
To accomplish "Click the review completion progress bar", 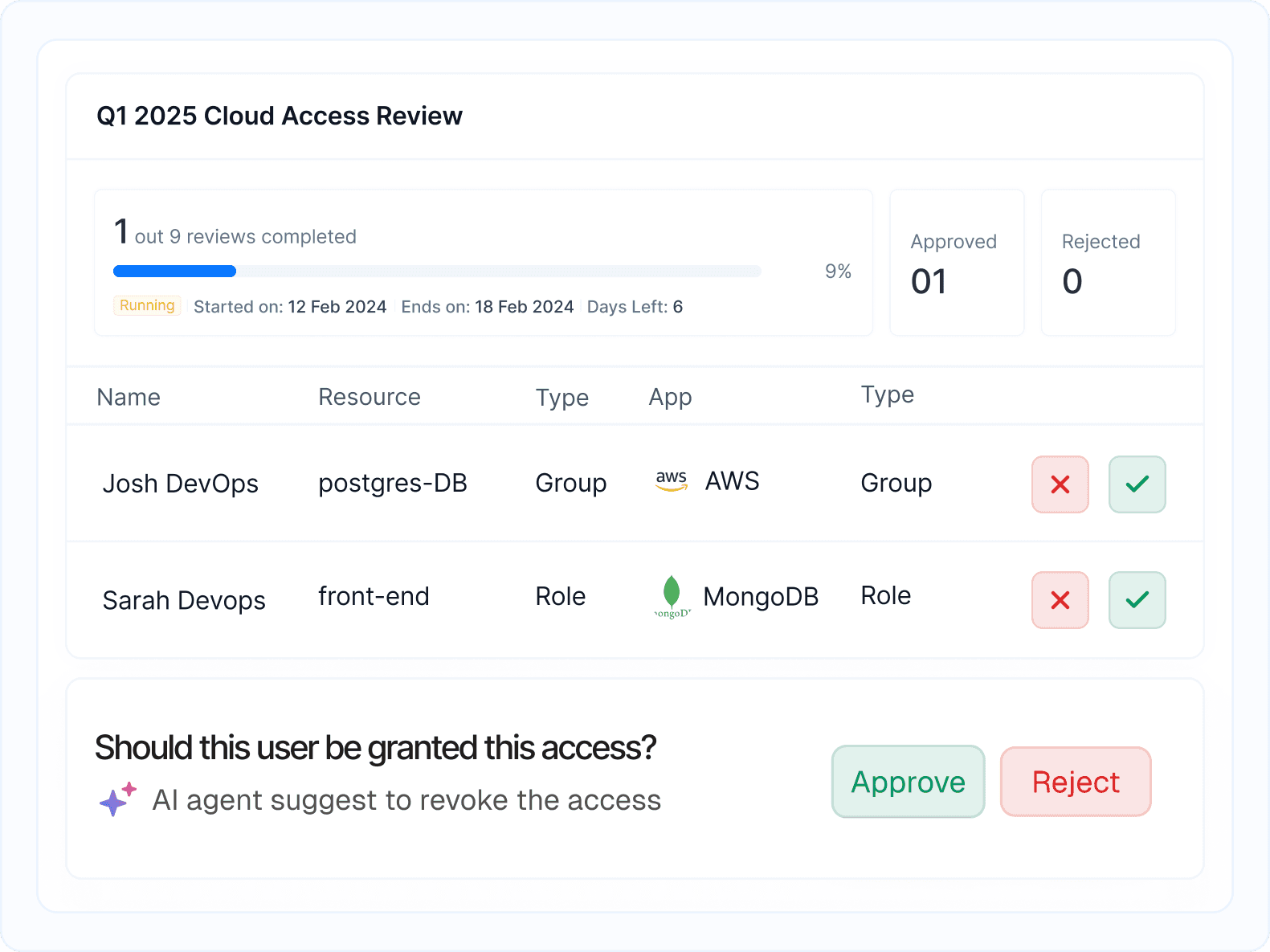I will point(437,272).
